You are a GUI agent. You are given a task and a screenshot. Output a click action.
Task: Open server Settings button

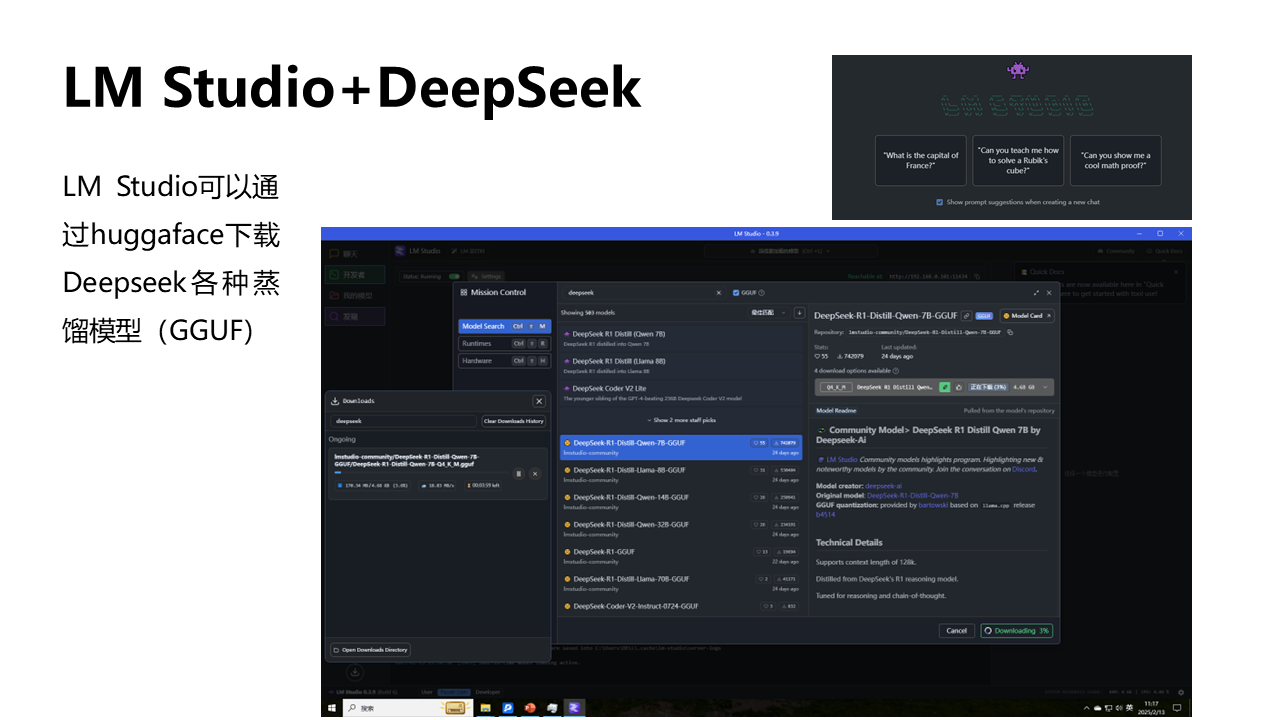[x=486, y=276]
